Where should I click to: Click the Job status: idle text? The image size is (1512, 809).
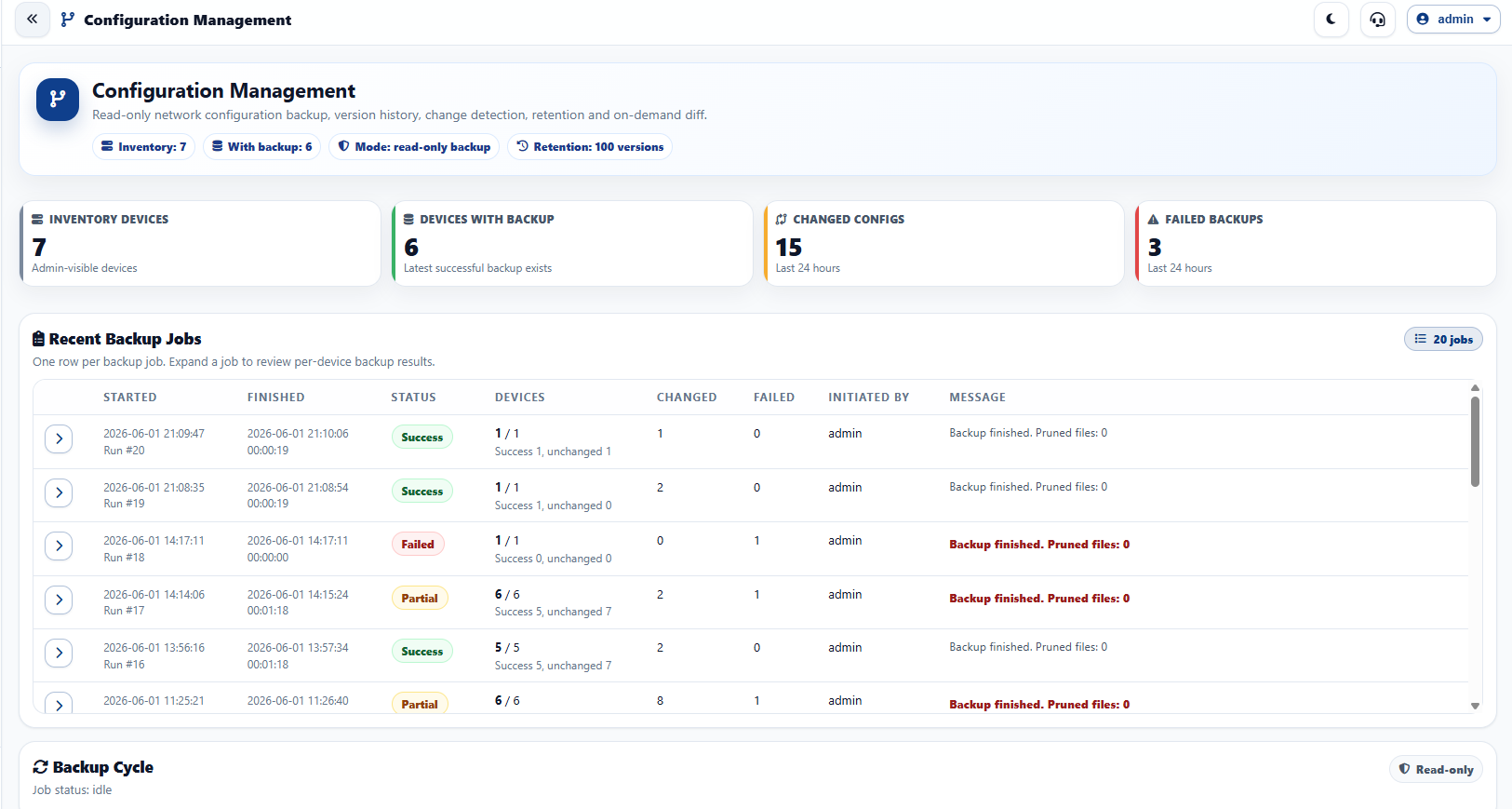(72, 790)
